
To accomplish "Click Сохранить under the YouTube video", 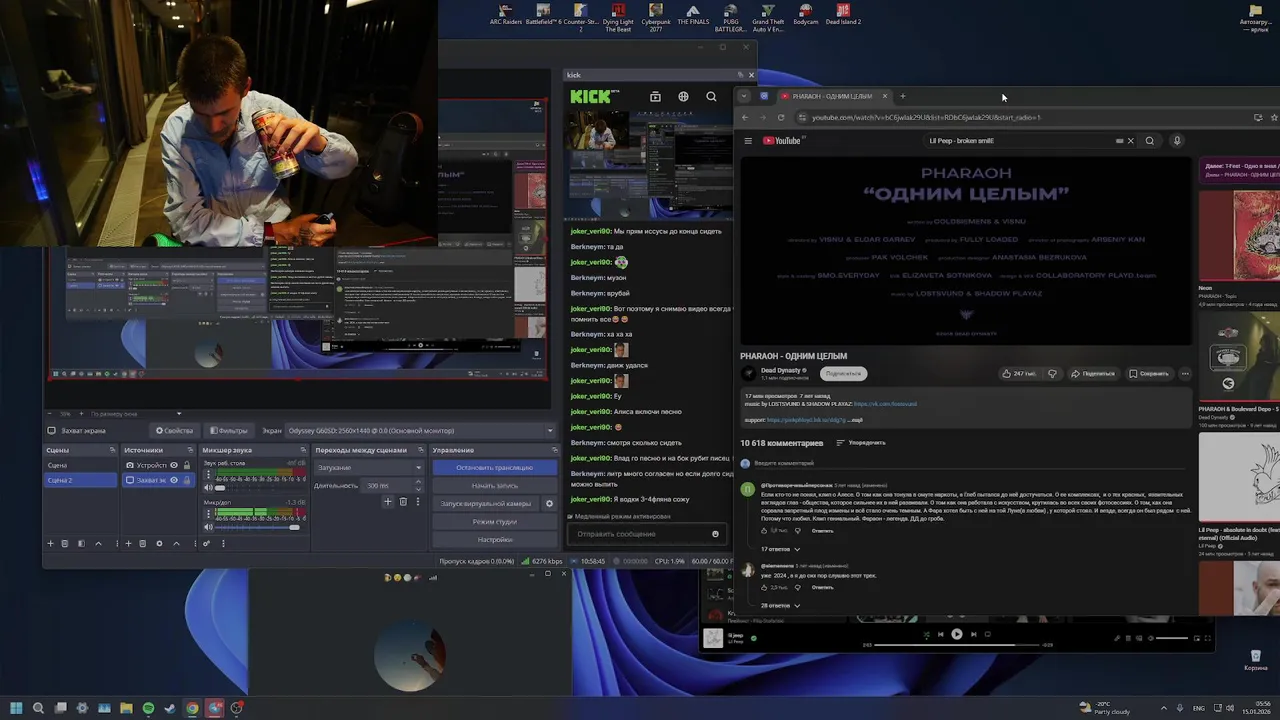I will click(1148, 374).
